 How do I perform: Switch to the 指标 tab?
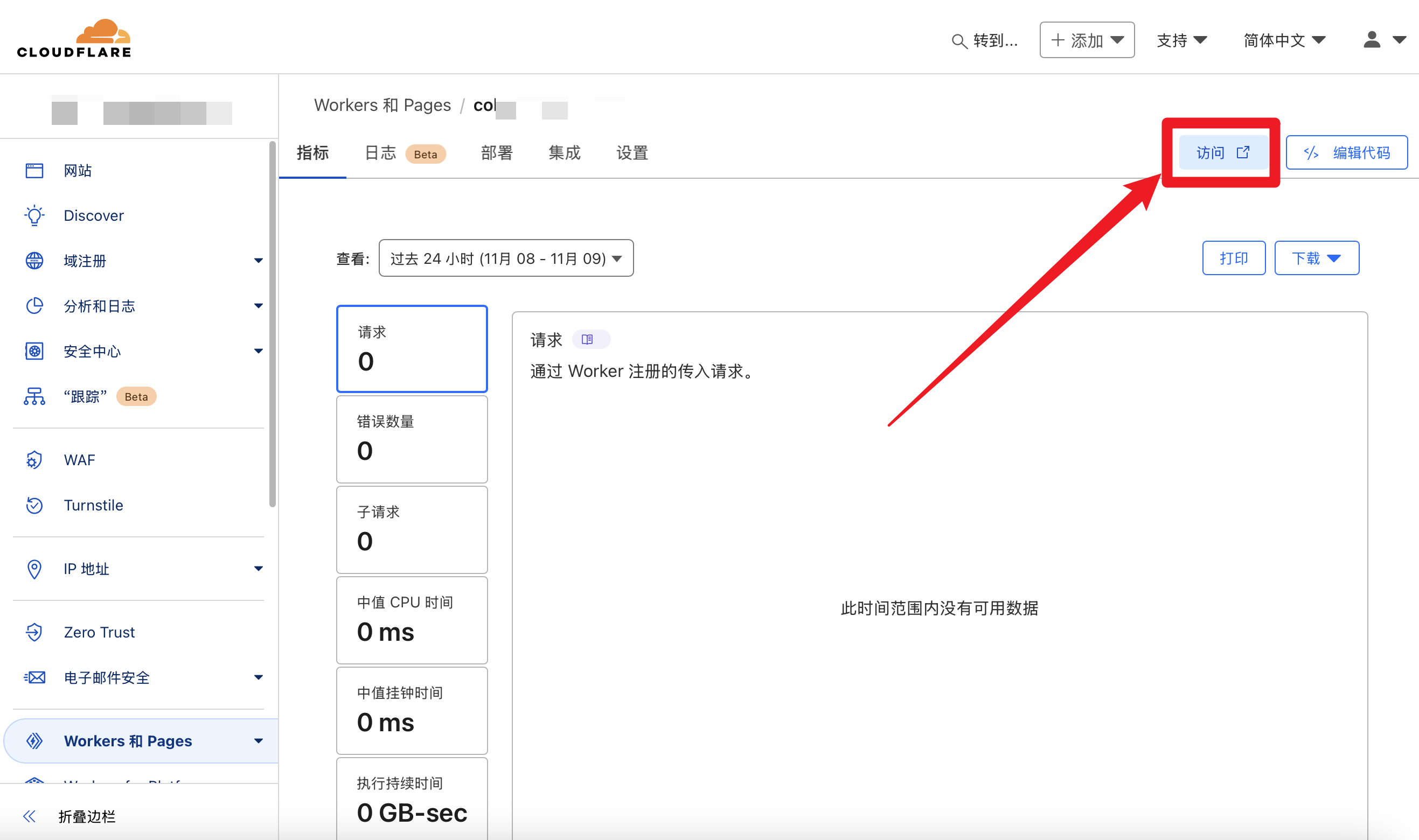click(312, 153)
